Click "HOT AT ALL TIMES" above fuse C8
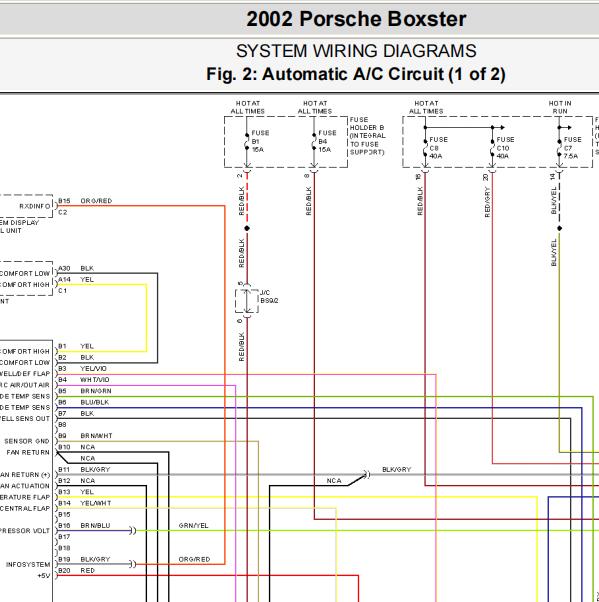This screenshot has width=599, height=602. 426,107
